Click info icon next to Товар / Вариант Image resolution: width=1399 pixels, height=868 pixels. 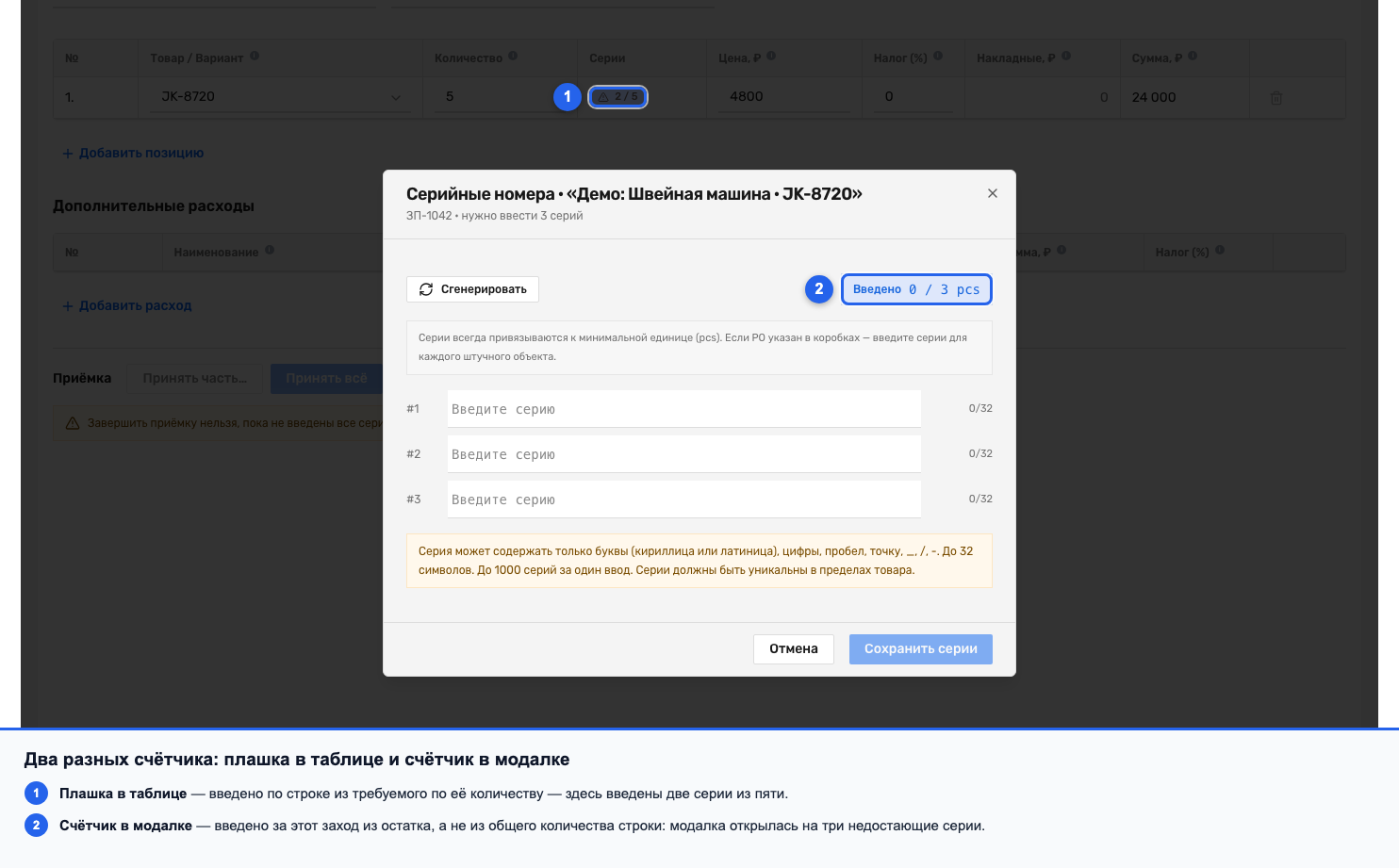(x=255, y=57)
